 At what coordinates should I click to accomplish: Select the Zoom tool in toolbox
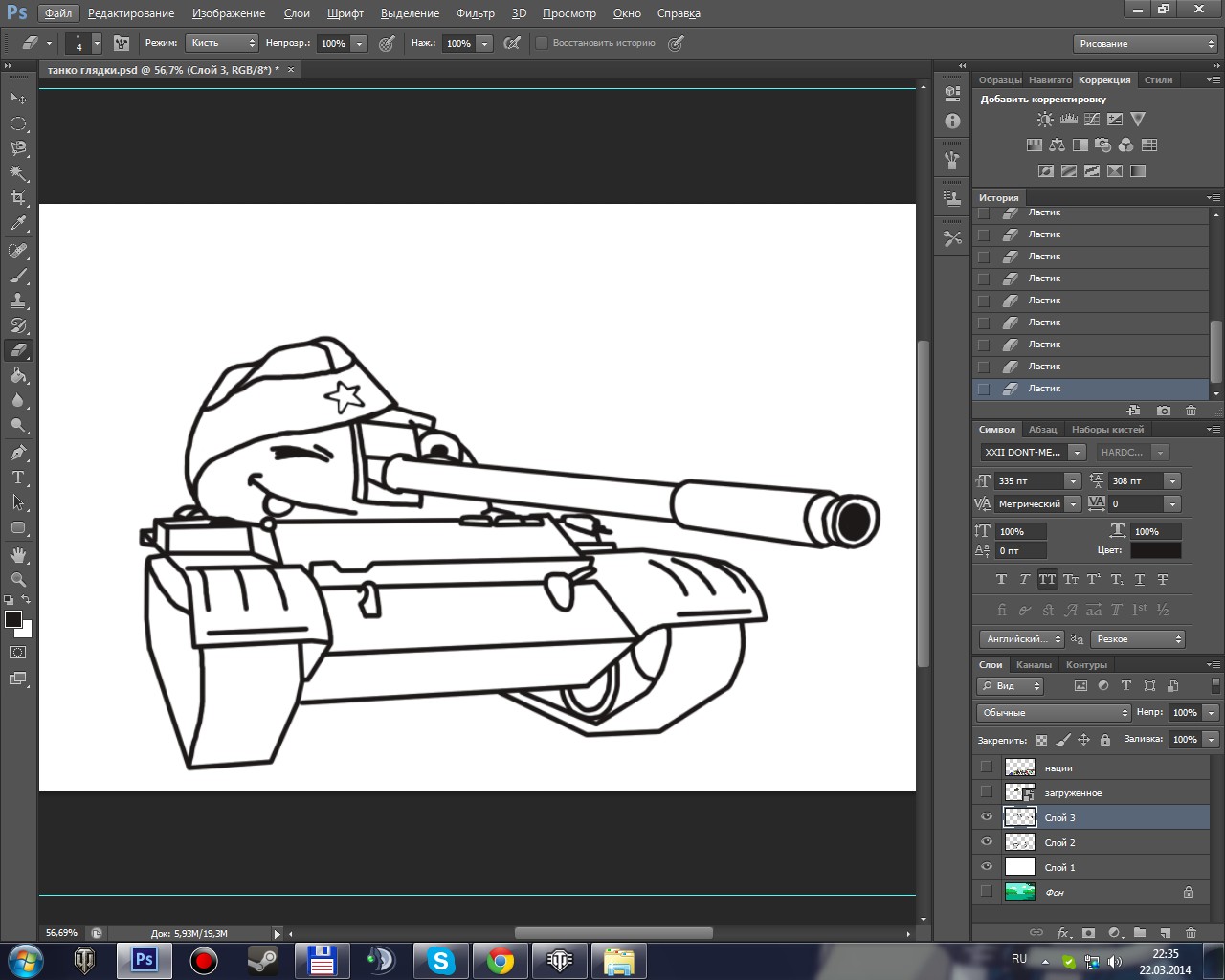[18, 580]
